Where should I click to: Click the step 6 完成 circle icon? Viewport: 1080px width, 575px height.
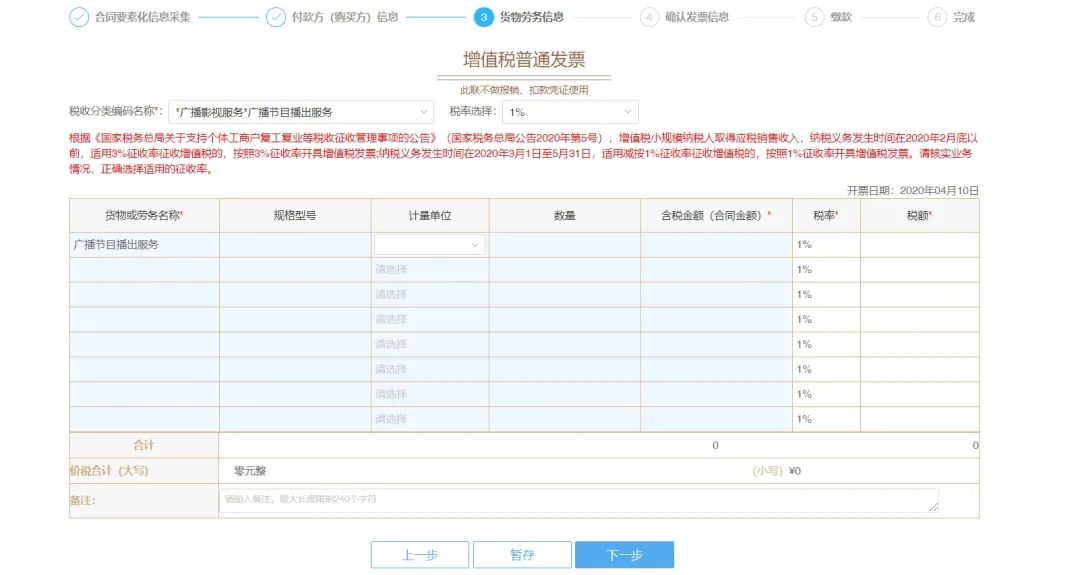937,17
